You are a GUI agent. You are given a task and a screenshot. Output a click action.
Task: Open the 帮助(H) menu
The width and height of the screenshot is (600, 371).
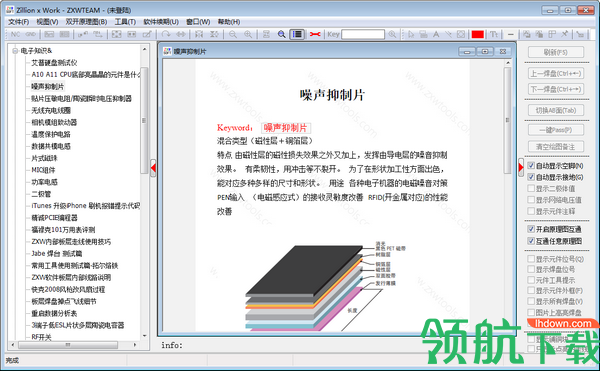[229, 22]
